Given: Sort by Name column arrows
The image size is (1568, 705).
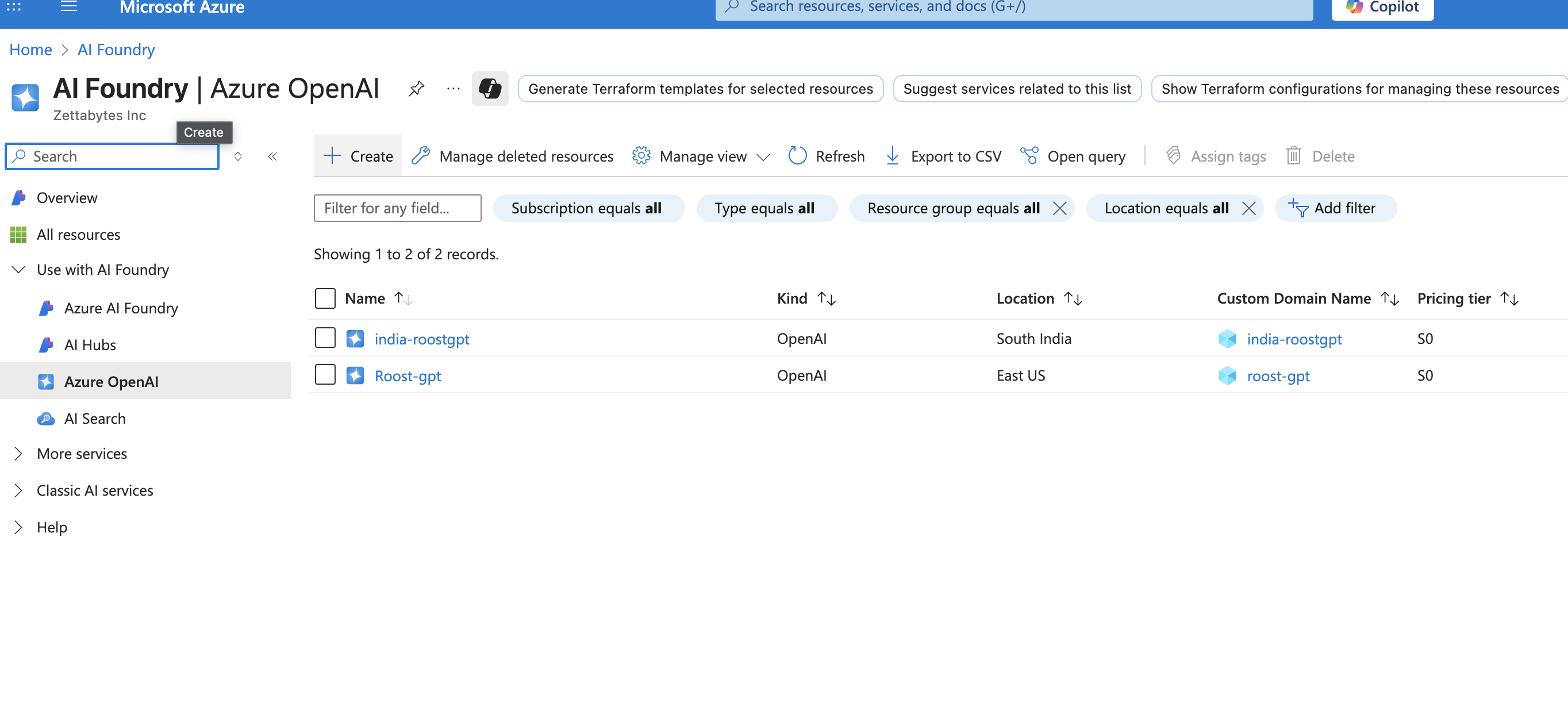Looking at the screenshot, I should [403, 298].
